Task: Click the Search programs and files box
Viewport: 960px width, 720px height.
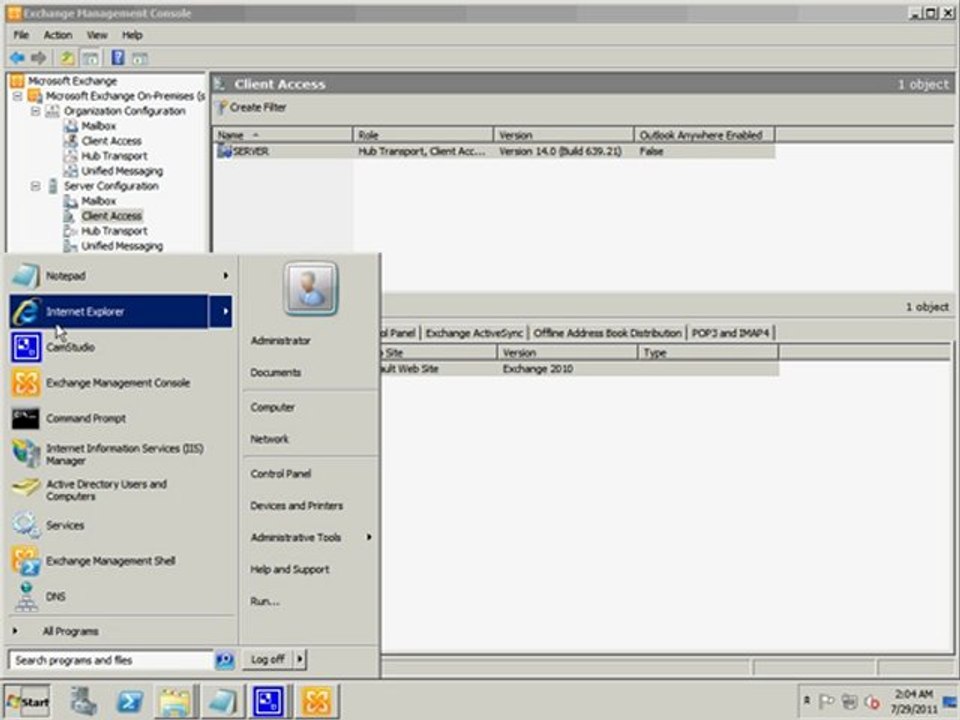Action: pos(110,660)
